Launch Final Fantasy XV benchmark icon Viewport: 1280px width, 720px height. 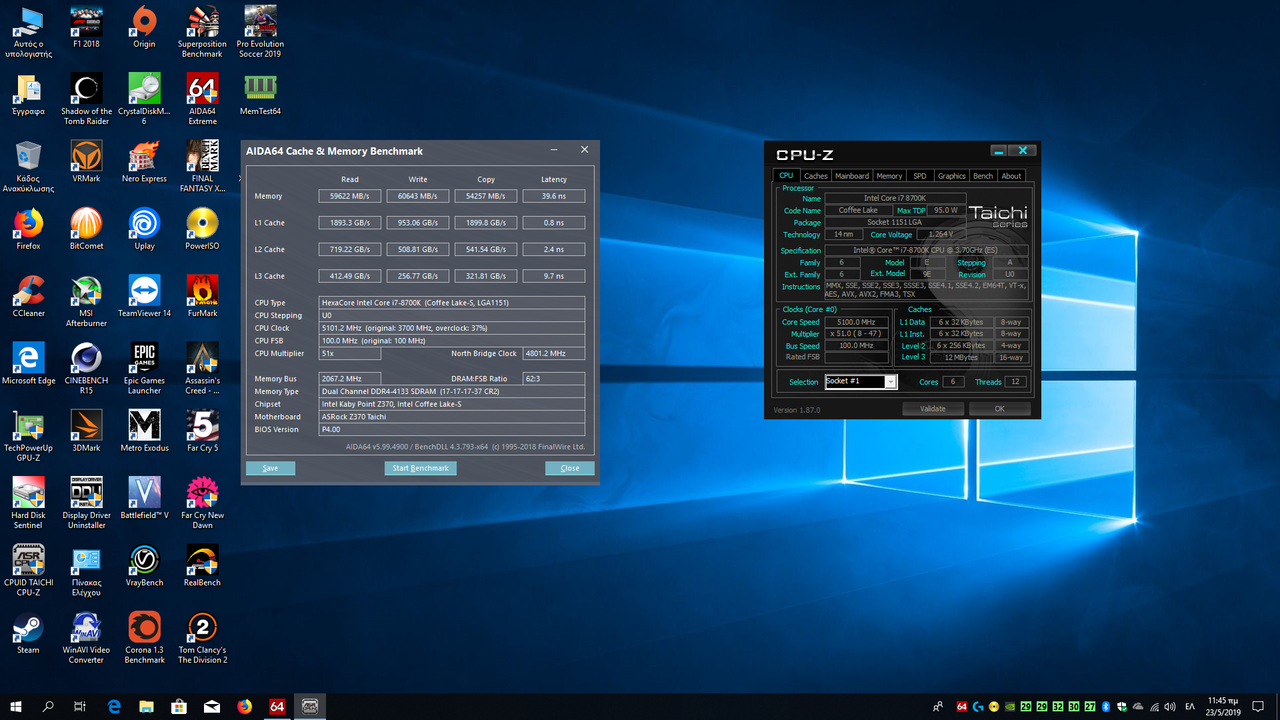click(x=202, y=166)
